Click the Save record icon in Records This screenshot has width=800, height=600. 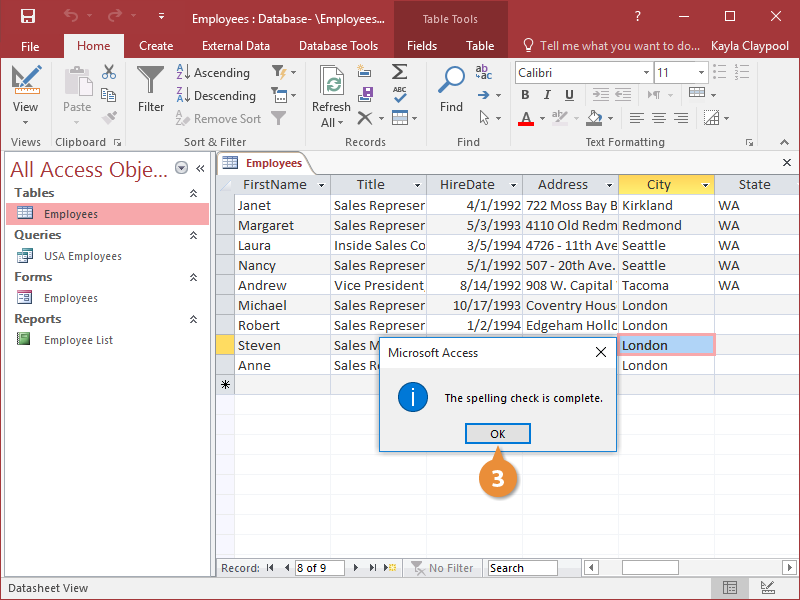366,95
